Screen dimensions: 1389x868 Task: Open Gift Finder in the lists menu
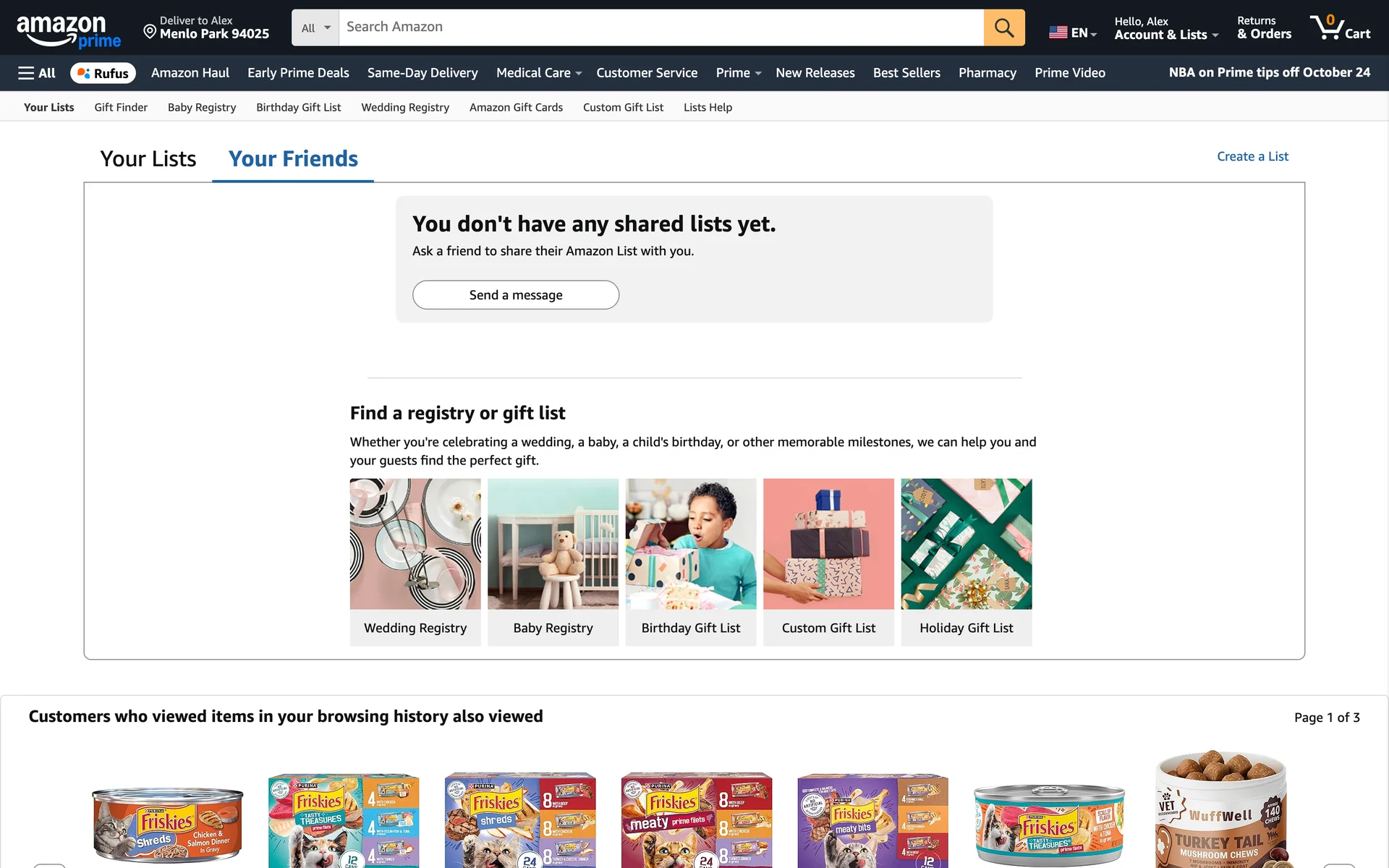tap(121, 108)
